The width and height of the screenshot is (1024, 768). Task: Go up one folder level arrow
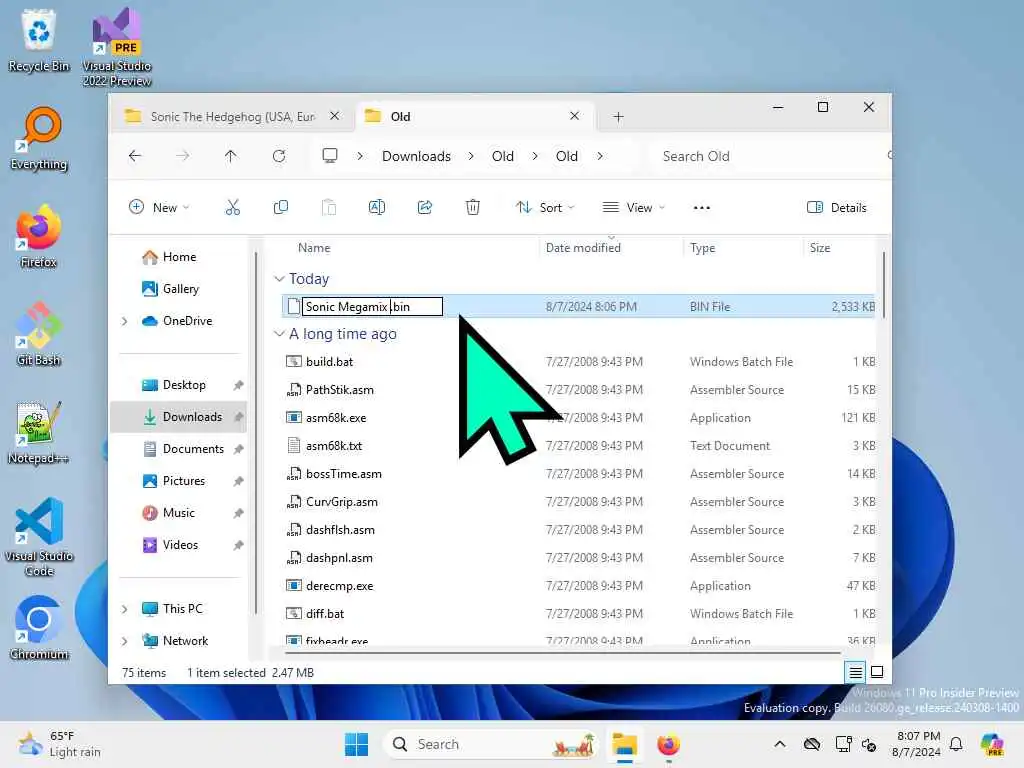tap(231, 156)
